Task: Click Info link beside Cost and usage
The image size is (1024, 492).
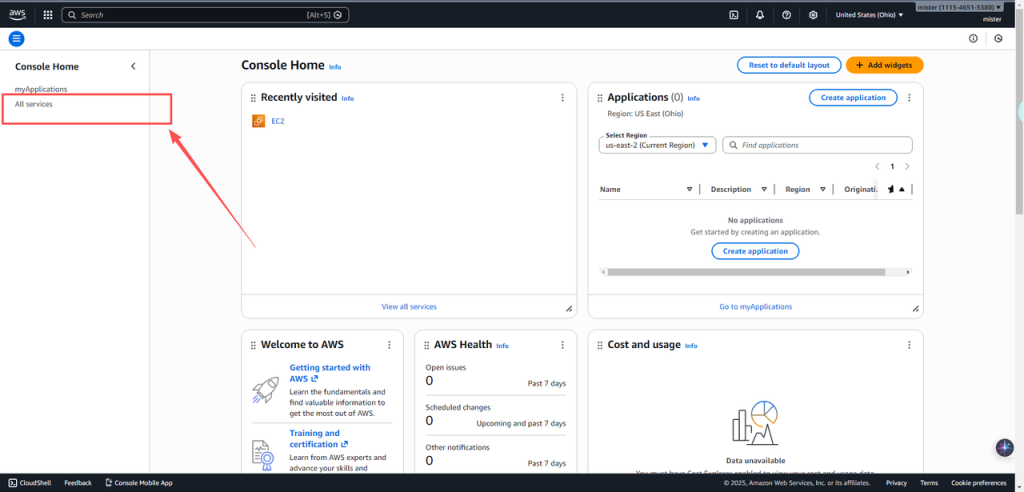Action: 691,346
